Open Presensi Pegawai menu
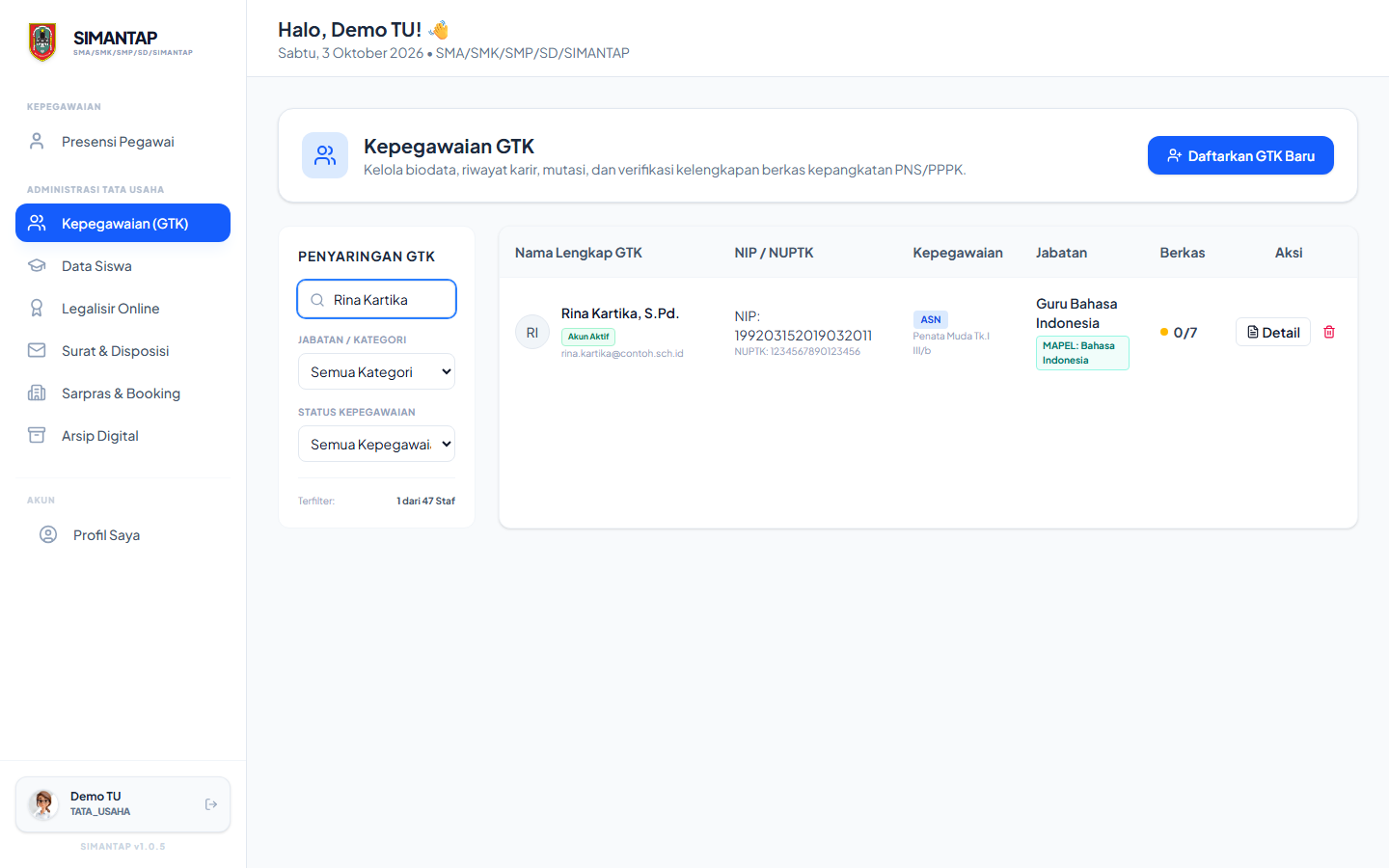This screenshot has width=1389, height=868. 123,142
